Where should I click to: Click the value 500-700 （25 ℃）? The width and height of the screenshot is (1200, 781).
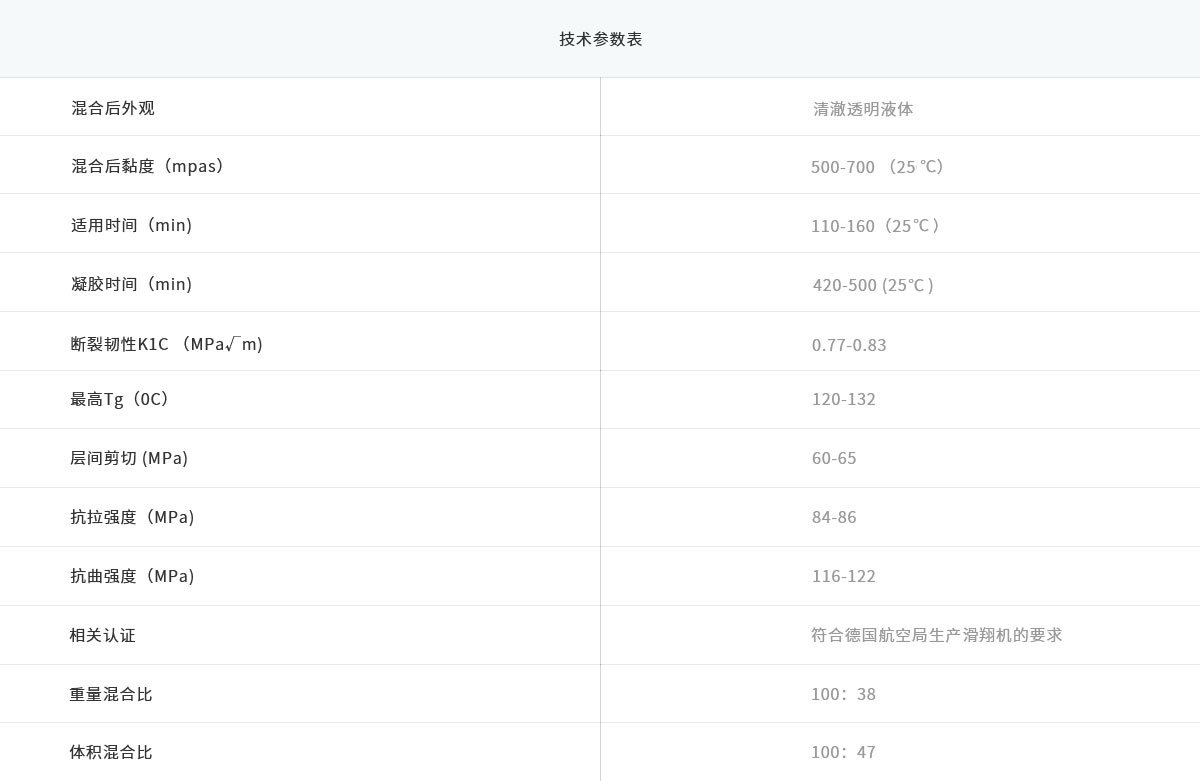pyautogui.click(x=877, y=167)
